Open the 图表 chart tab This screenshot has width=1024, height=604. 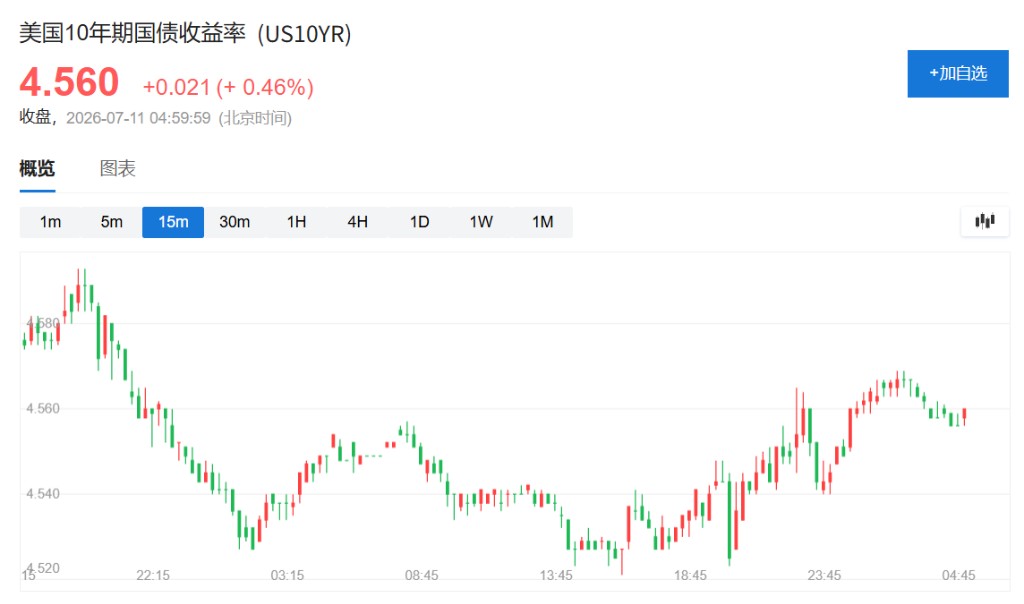pos(118,168)
